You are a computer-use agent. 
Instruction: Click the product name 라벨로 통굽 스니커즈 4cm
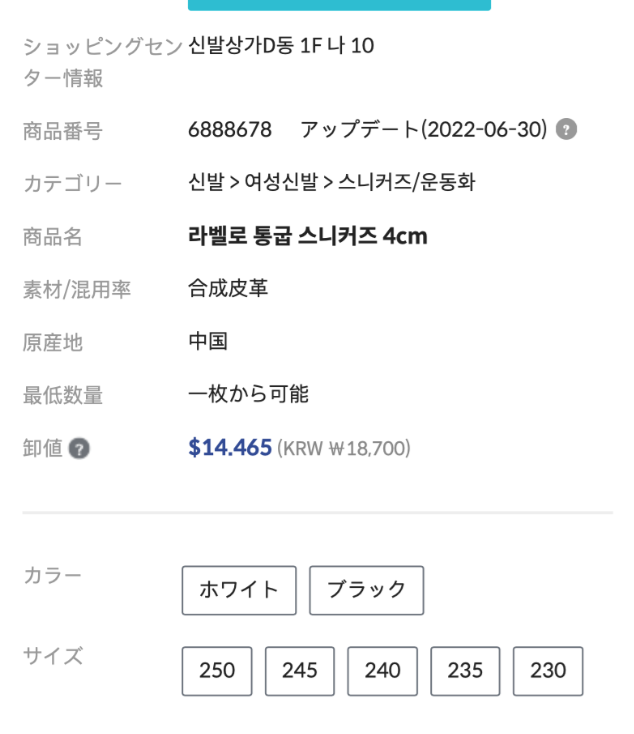(x=308, y=236)
